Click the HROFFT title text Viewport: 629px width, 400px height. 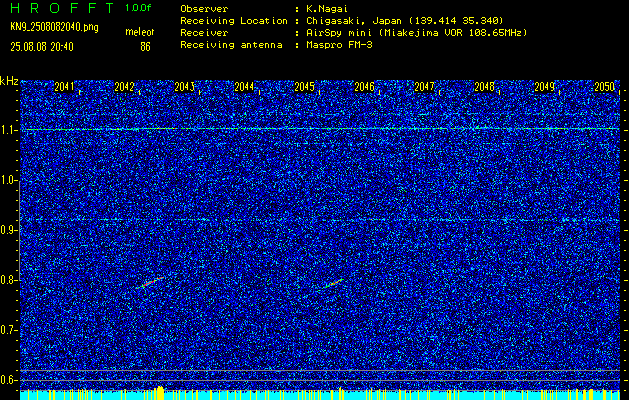[62, 8]
